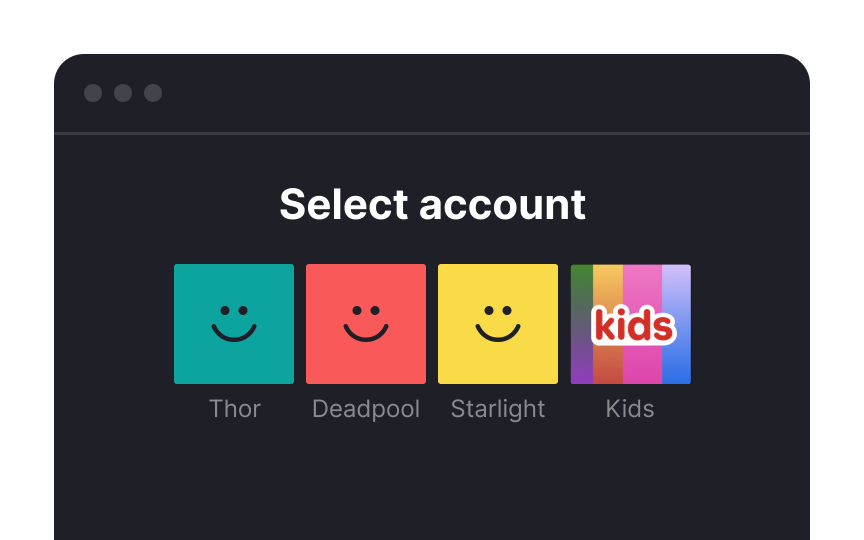The height and width of the screenshot is (540, 864).
Task: Open the rainbow Kids profile tile
Action: (630, 324)
